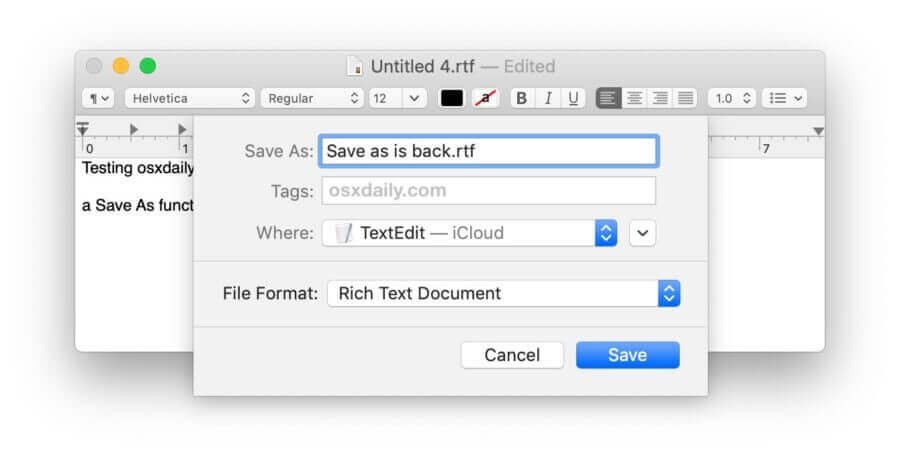Viewport: 900px width, 451px height.
Task: Center align the text
Action: (x=634, y=98)
